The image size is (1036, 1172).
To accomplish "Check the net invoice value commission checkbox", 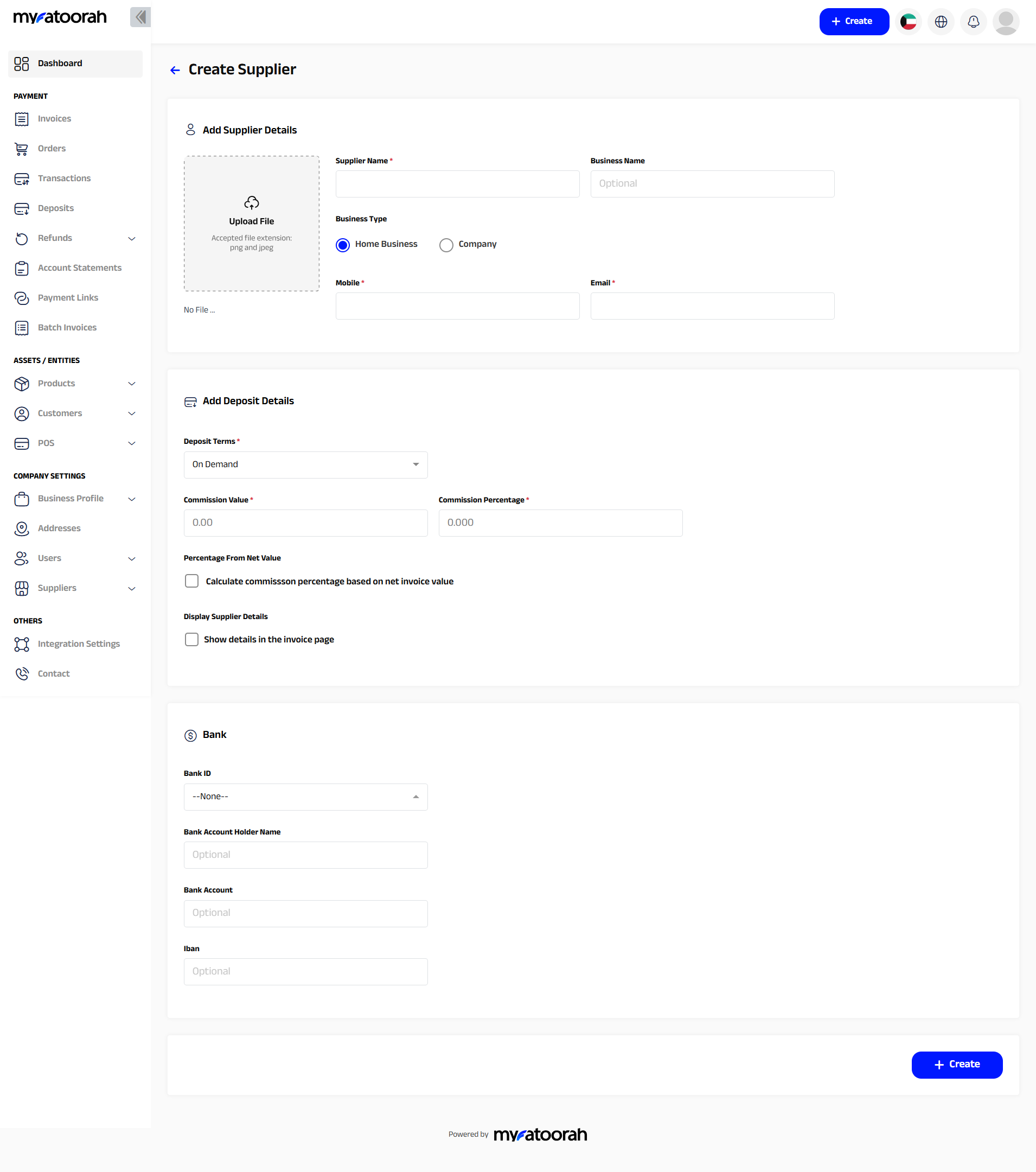I will (191, 581).
